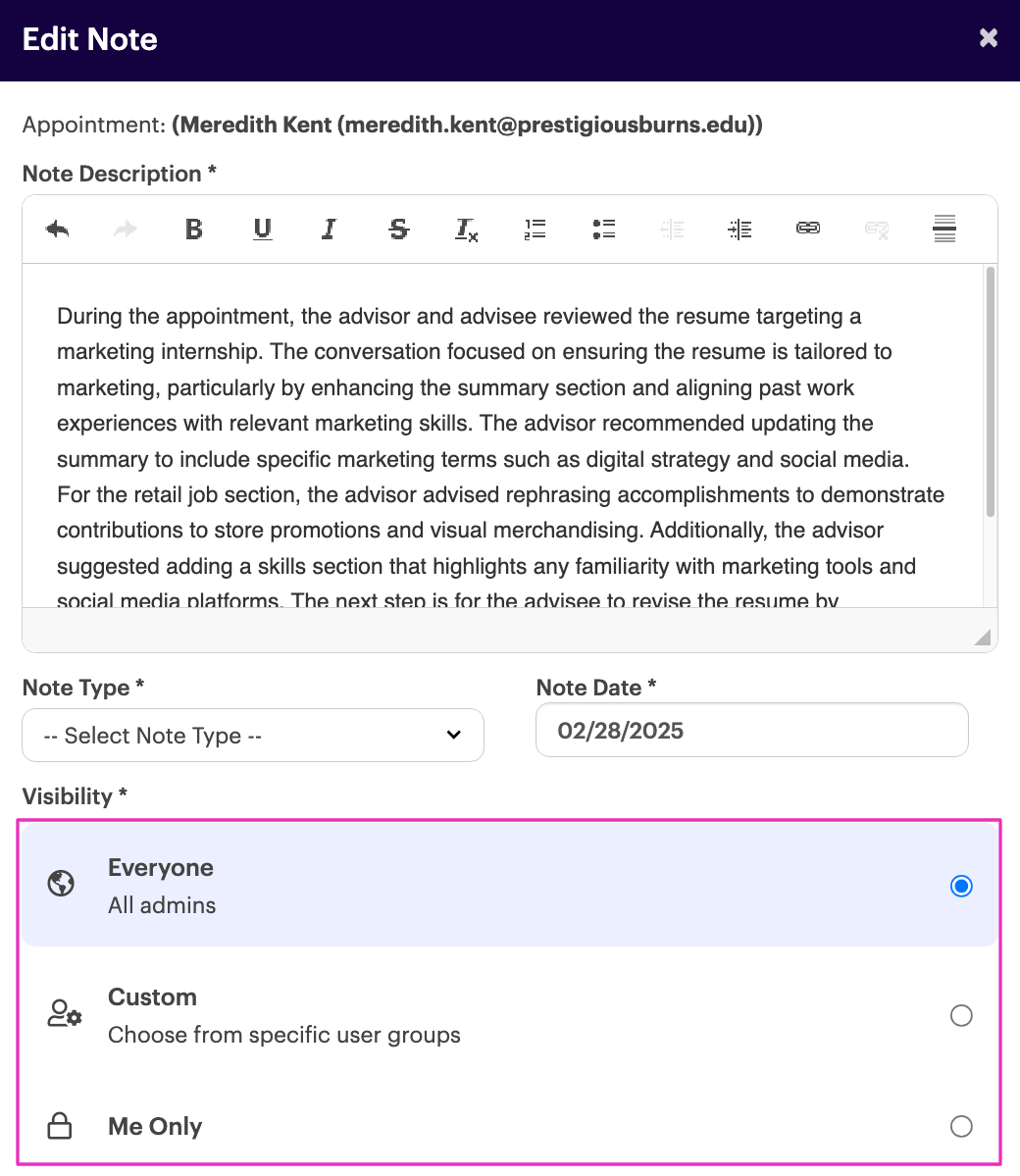Screen dimensions: 1020x1176
Task: Apply underline formatting to text
Action: tap(262, 230)
